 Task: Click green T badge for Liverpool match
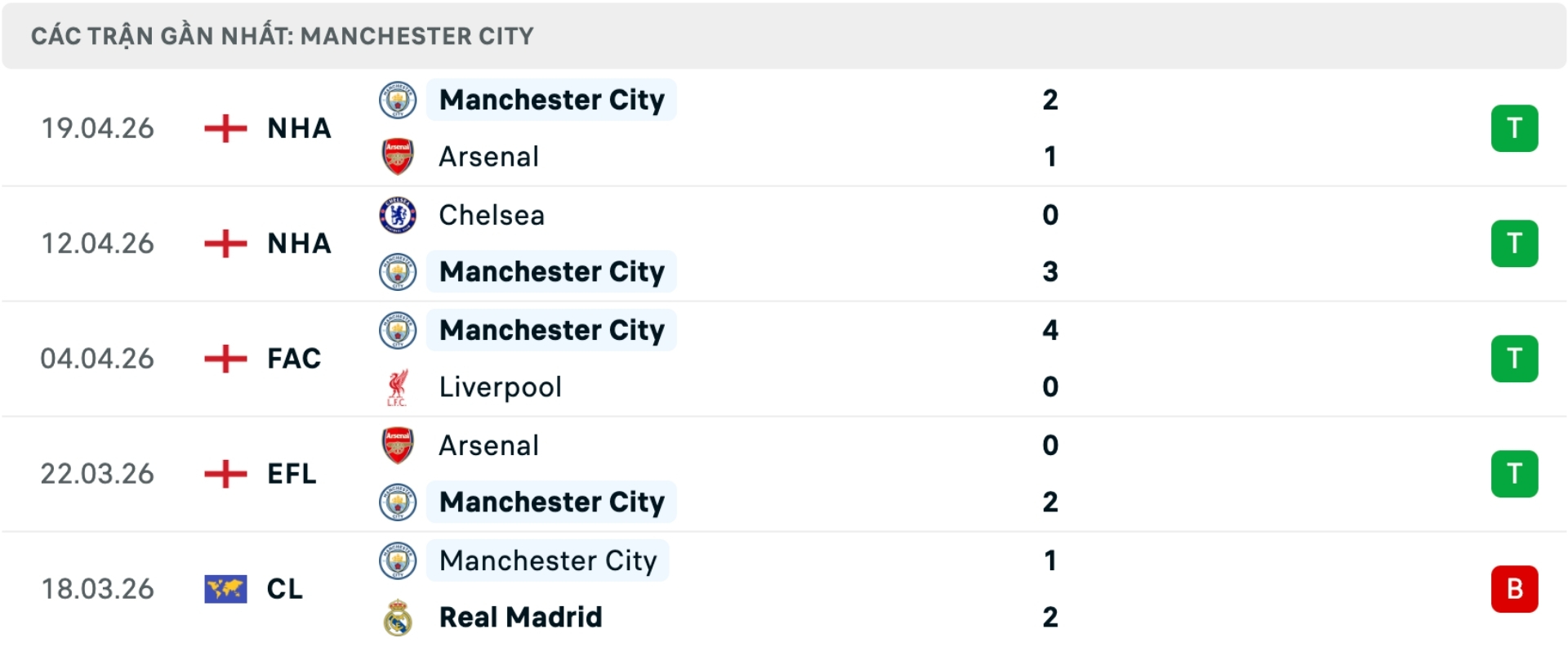coord(1514,359)
